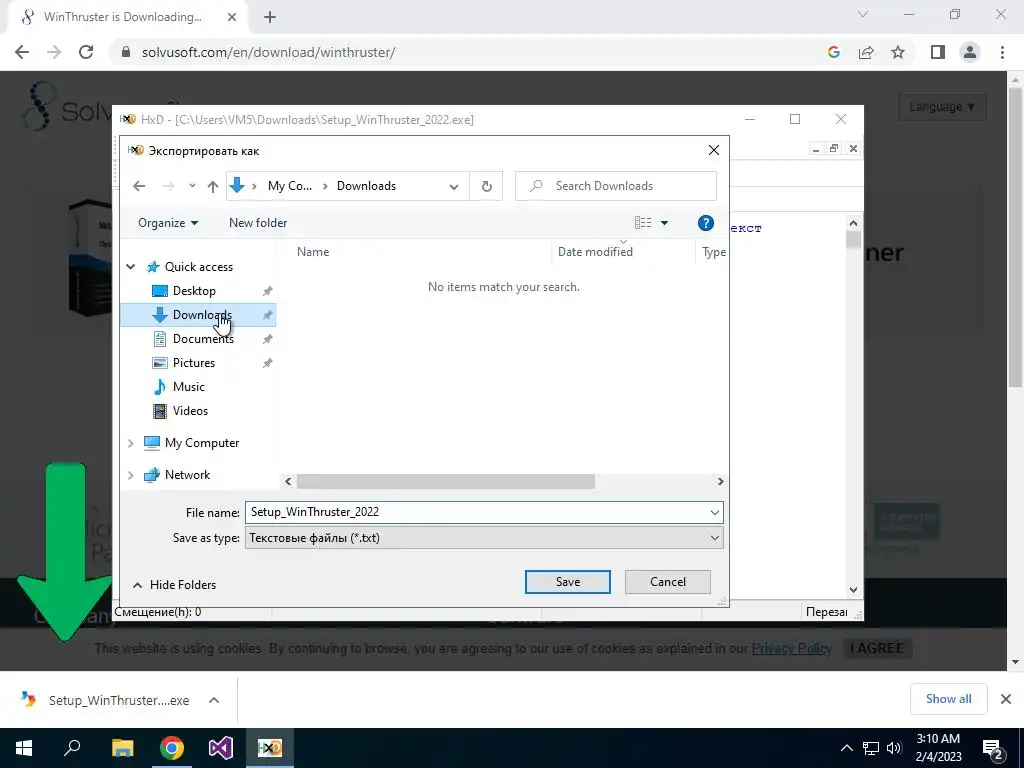The height and width of the screenshot is (768, 1024).
Task: Refresh the Downloads folder listing
Action: (487, 186)
